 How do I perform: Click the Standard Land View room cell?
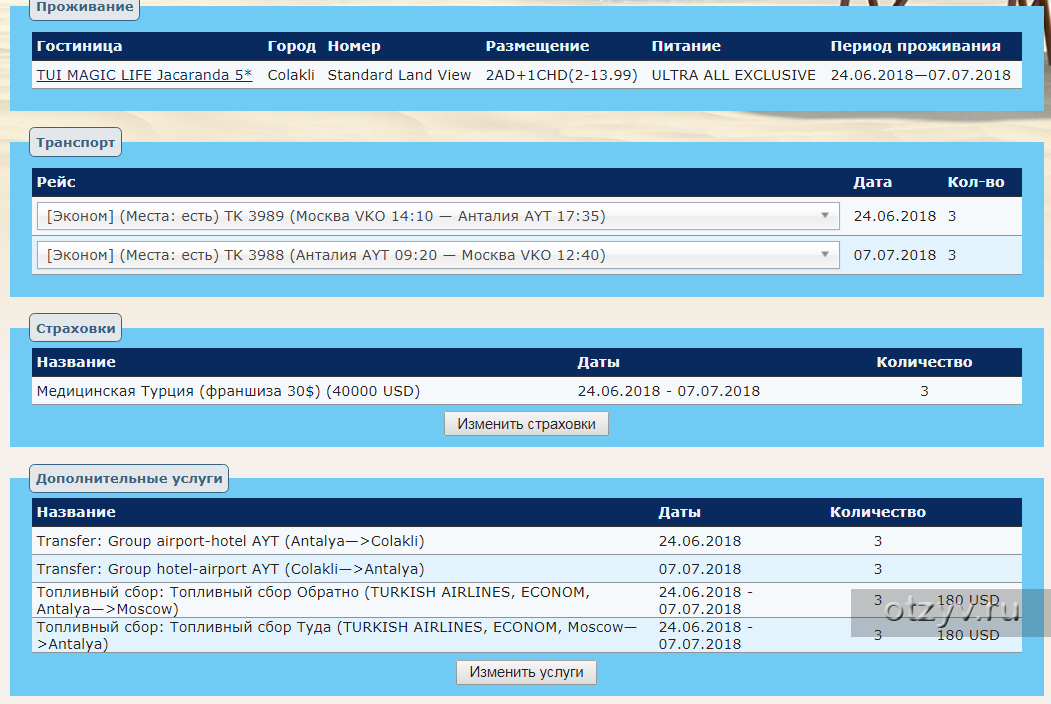(399, 75)
